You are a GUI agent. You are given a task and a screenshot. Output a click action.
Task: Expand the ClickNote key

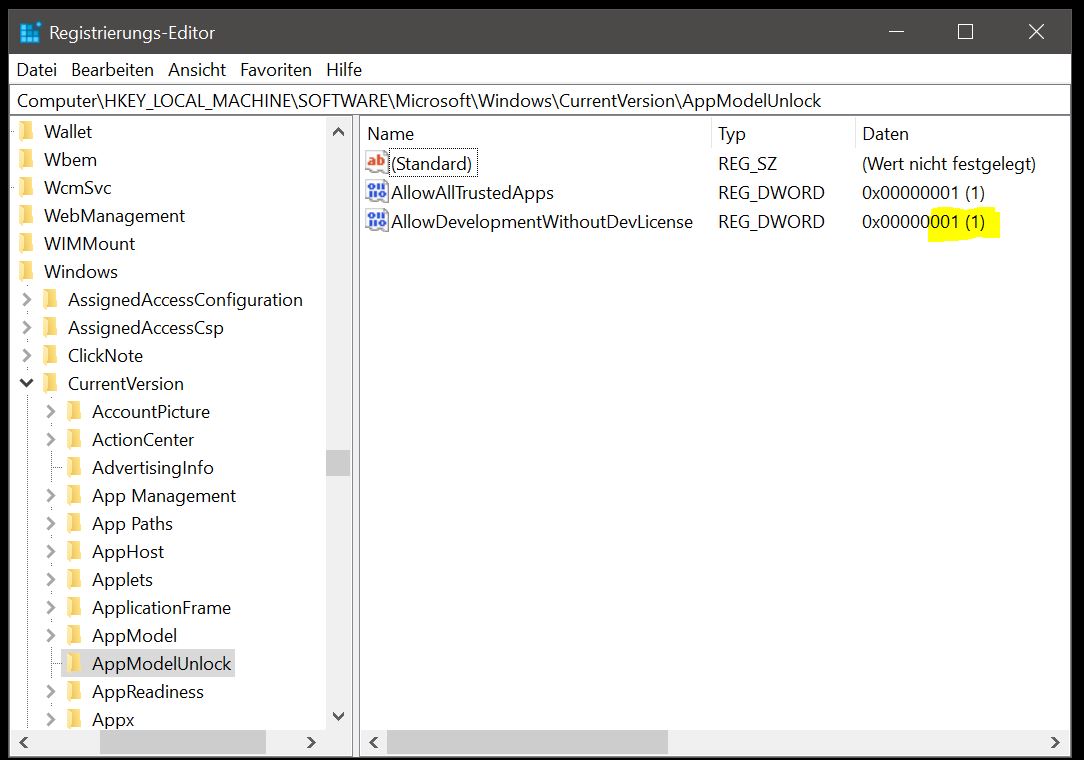click(x=26, y=355)
